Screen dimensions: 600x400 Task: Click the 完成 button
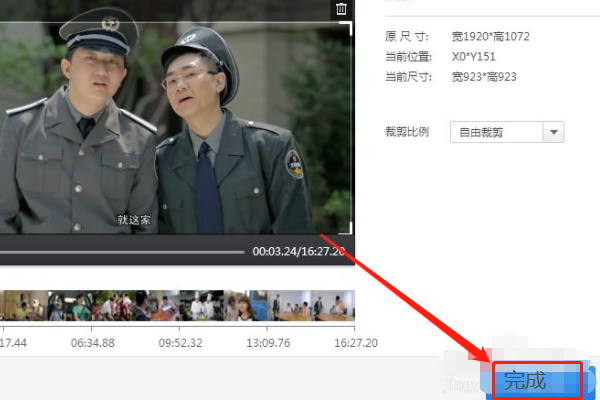coord(538,381)
